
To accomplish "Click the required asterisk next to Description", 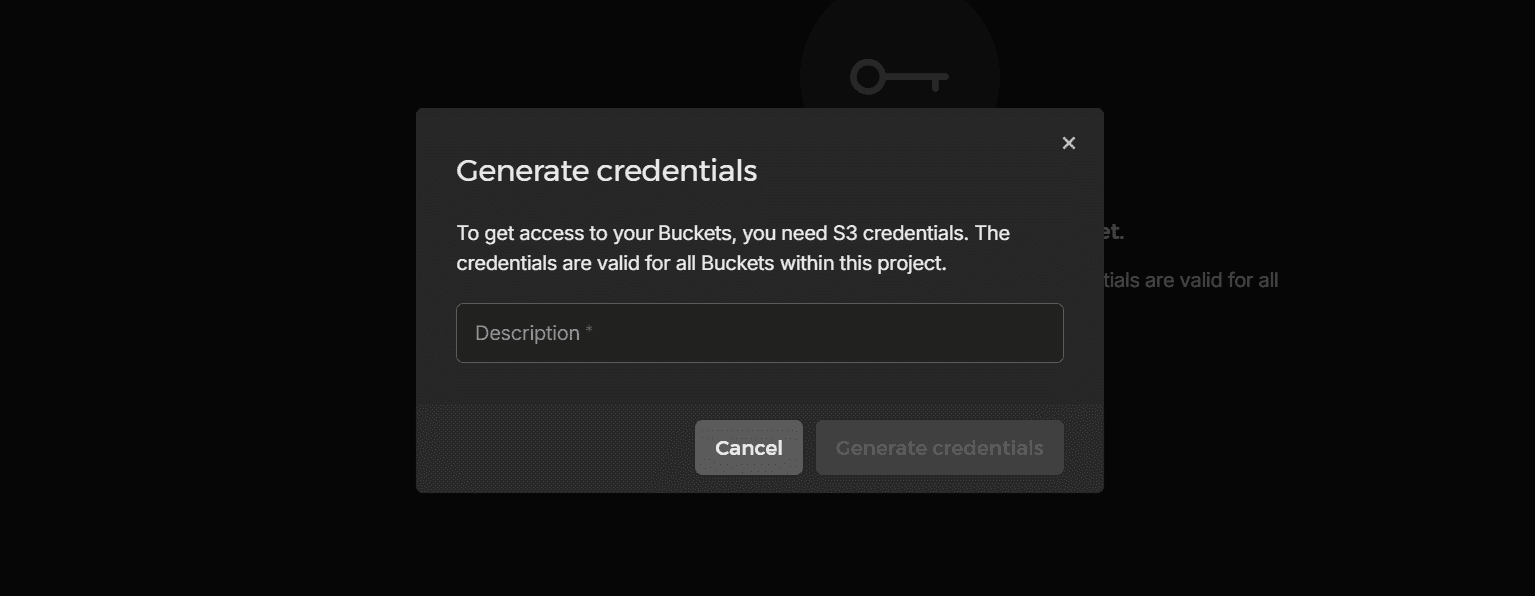I will (x=590, y=328).
